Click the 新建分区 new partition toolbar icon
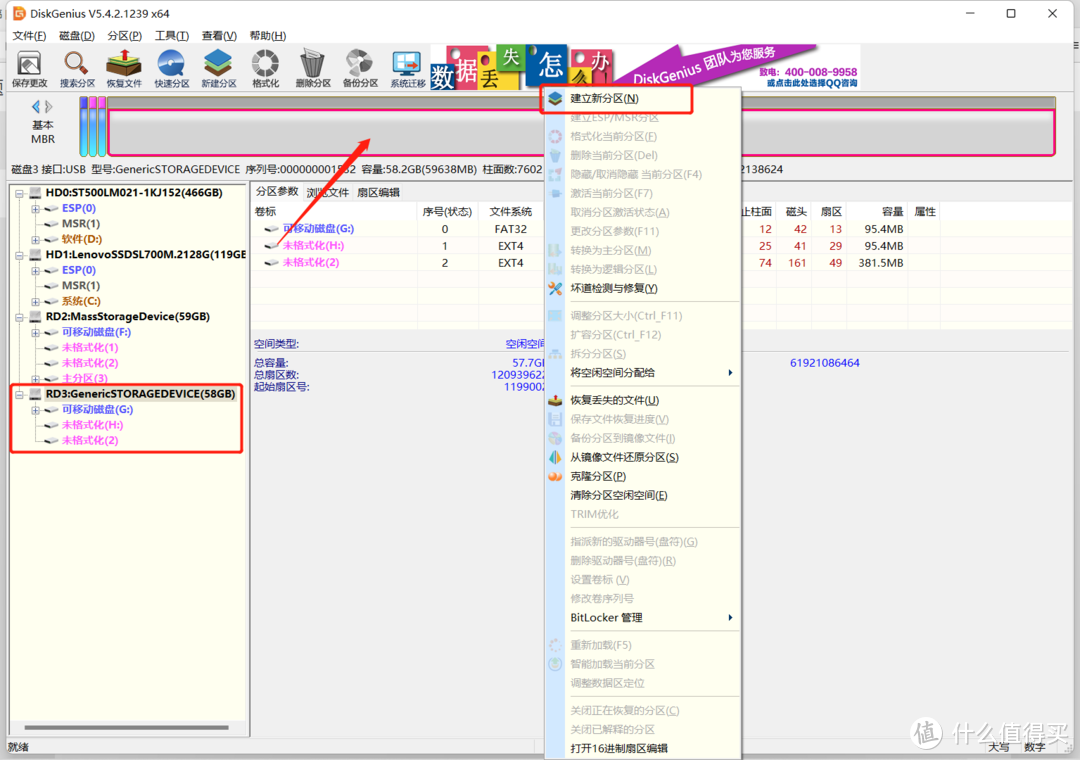The image size is (1080, 760). pos(218,68)
